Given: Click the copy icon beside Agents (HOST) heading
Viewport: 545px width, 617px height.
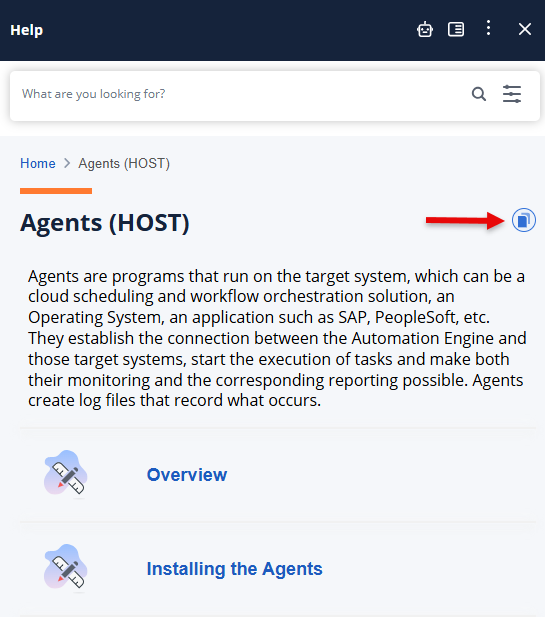Looking at the screenshot, I should (x=524, y=220).
